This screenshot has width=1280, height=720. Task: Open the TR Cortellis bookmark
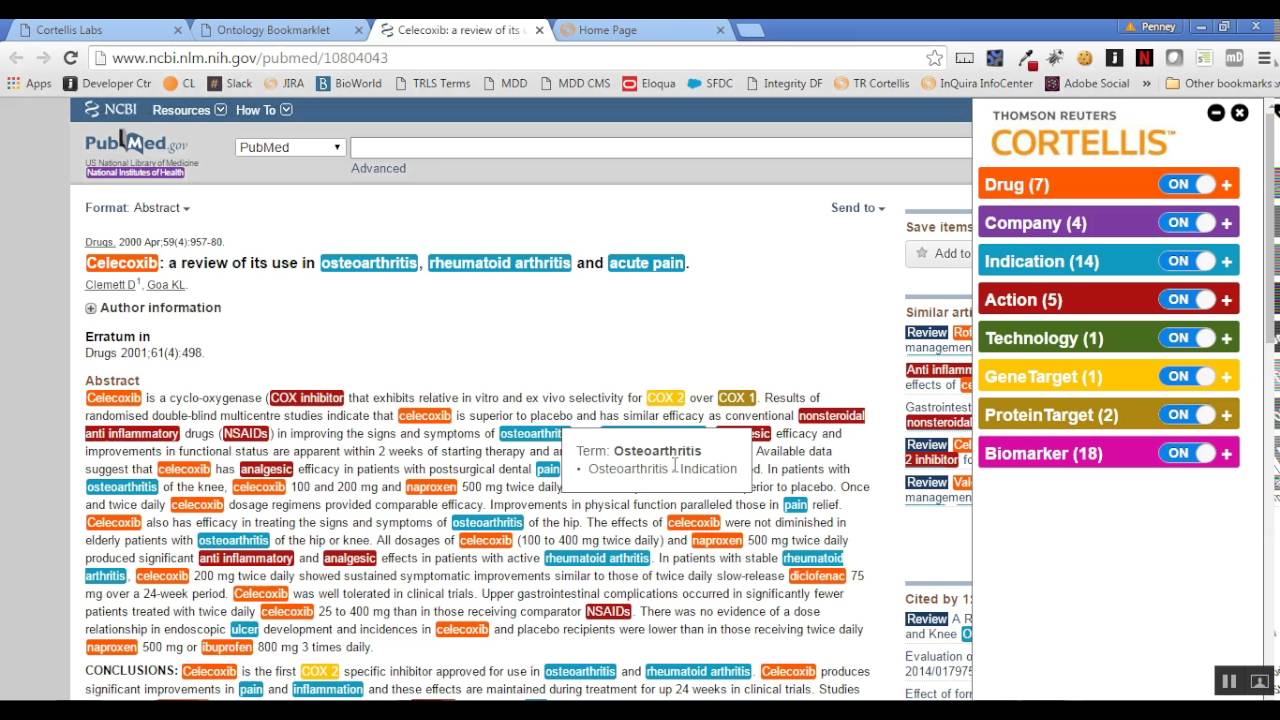point(872,84)
